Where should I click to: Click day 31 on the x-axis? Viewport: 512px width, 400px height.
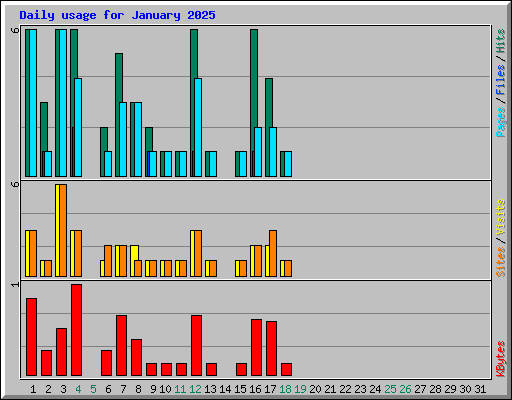[480, 389]
